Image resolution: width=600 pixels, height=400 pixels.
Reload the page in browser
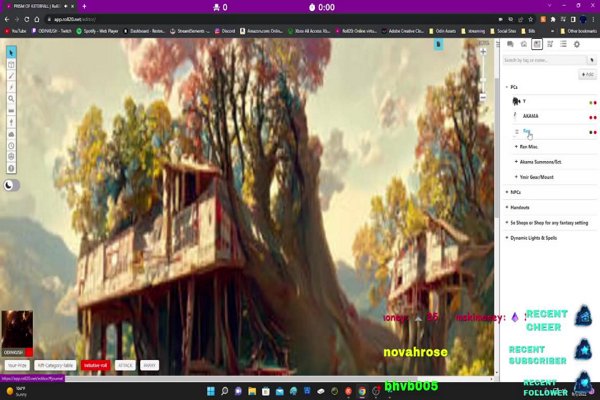coord(27,19)
